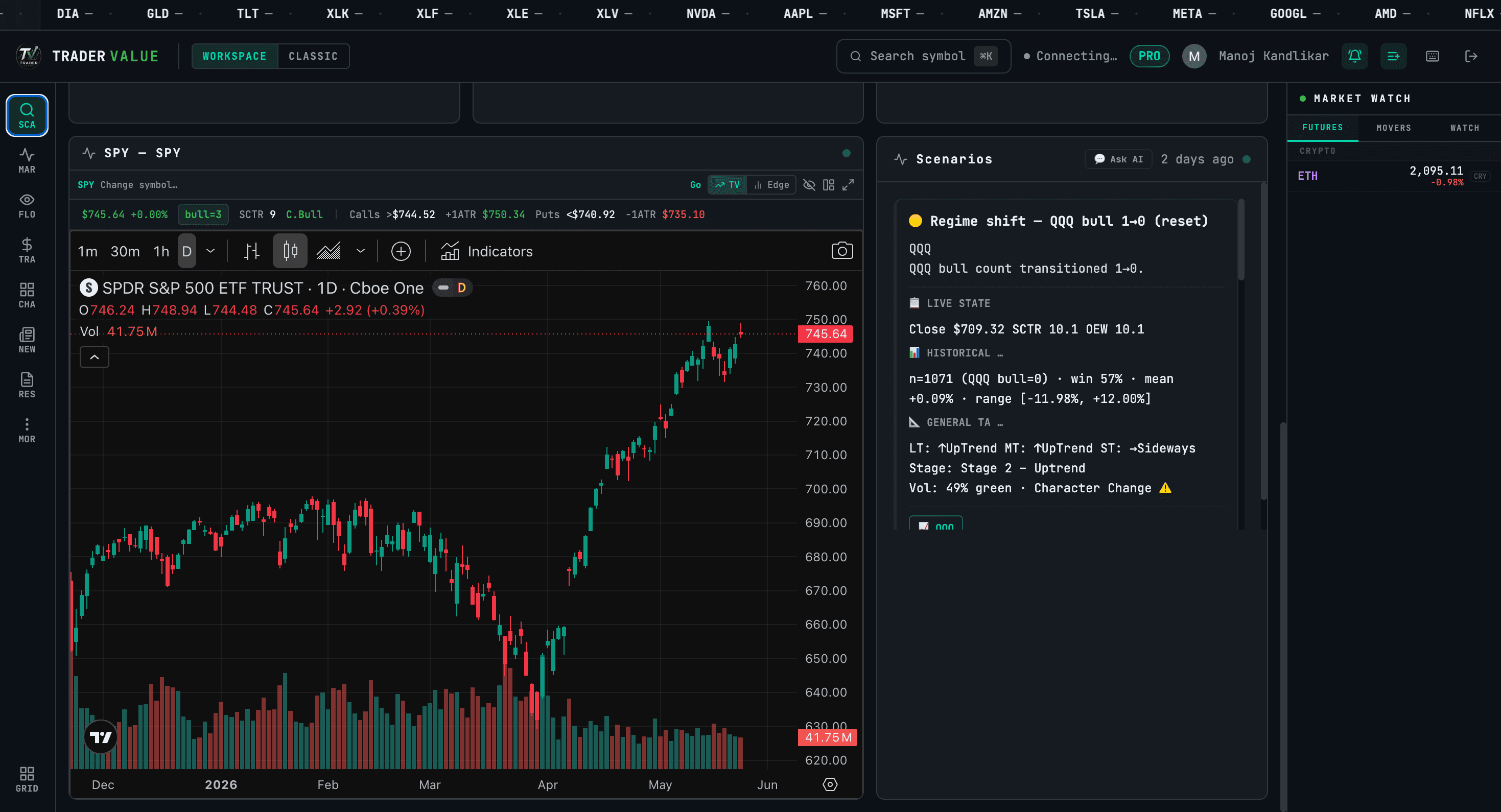This screenshot has height=812, width=1501.
Task: Select the D daily timeframe
Action: 186,251
